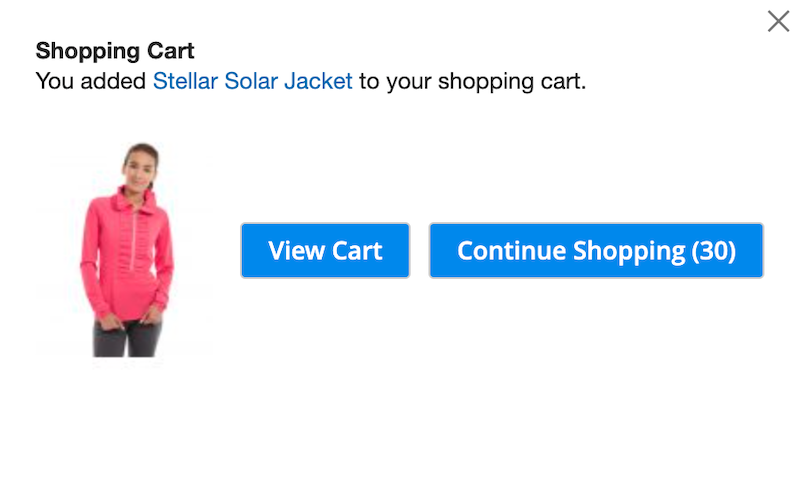The height and width of the screenshot is (494, 800).
Task: Click the View Cart button
Action: (325, 250)
